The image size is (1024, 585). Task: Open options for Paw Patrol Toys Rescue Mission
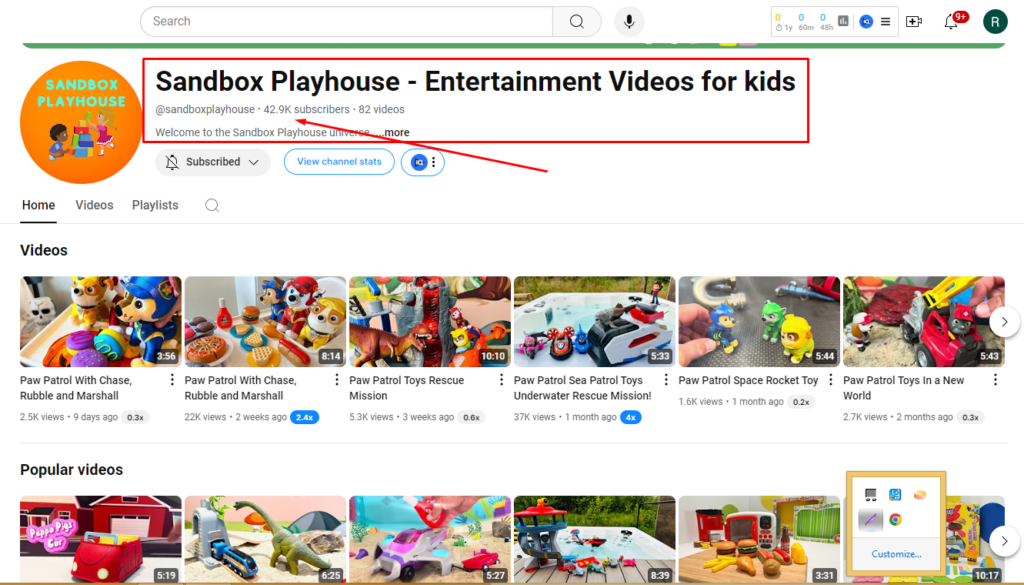tap(501, 380)
